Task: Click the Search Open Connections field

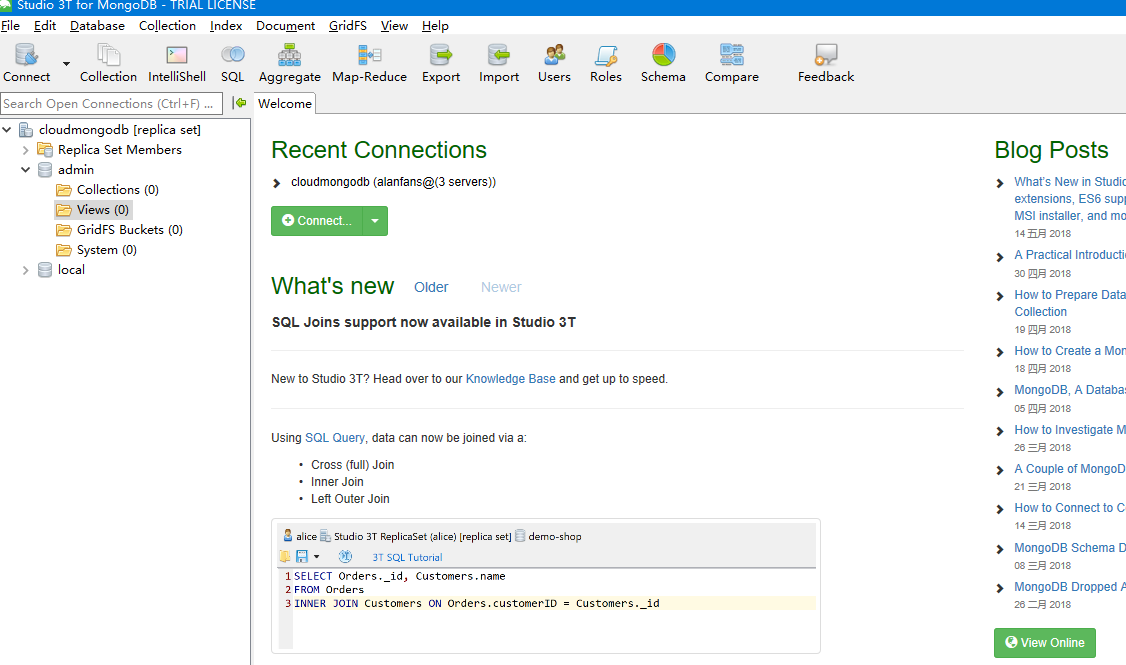Action: (108, 103)
